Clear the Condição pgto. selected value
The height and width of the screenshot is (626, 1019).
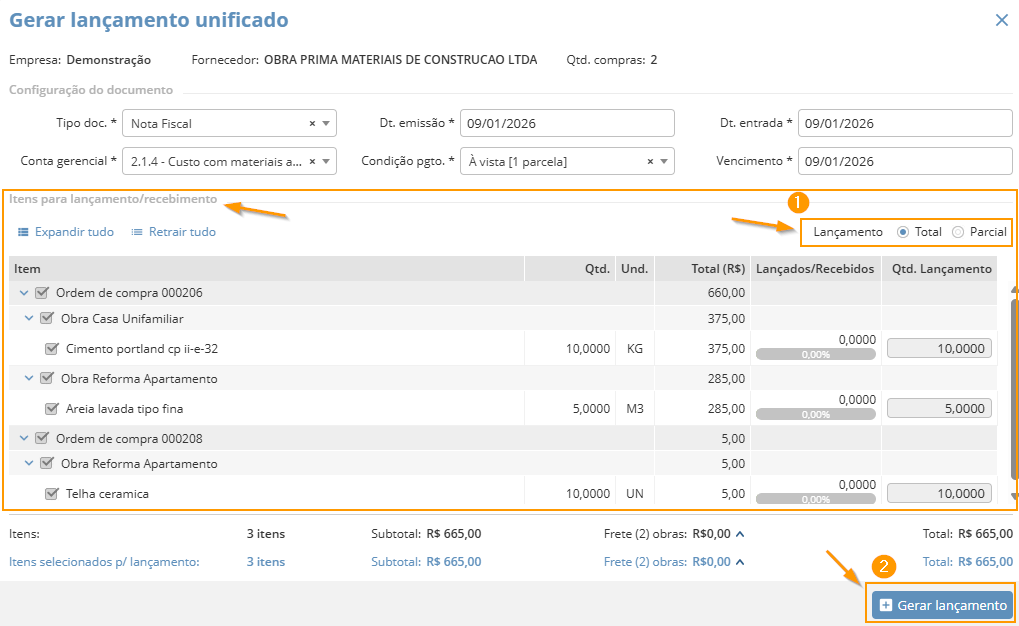[x=650, y=161]
